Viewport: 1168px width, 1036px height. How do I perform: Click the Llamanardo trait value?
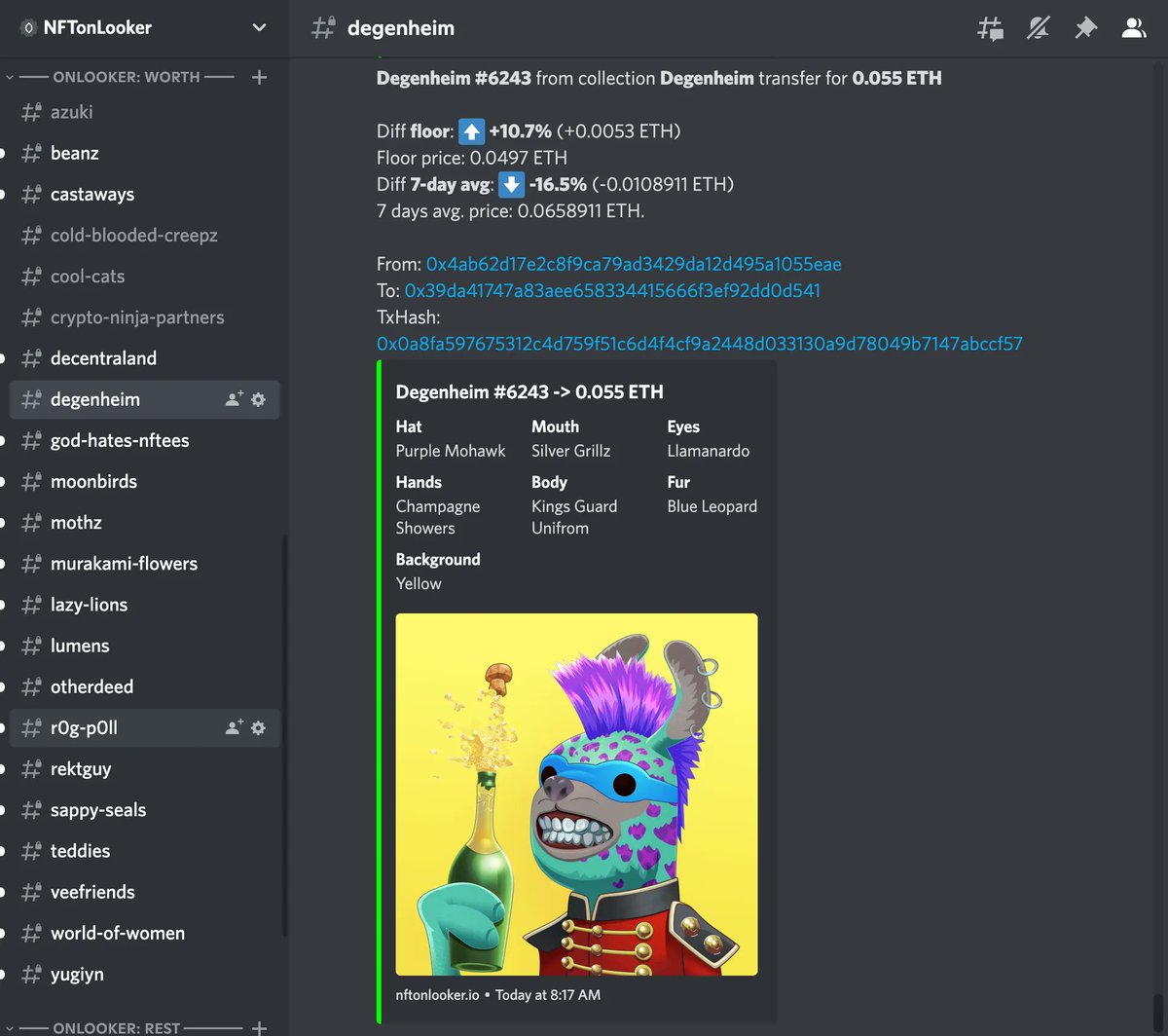click(x=709, y=451)
